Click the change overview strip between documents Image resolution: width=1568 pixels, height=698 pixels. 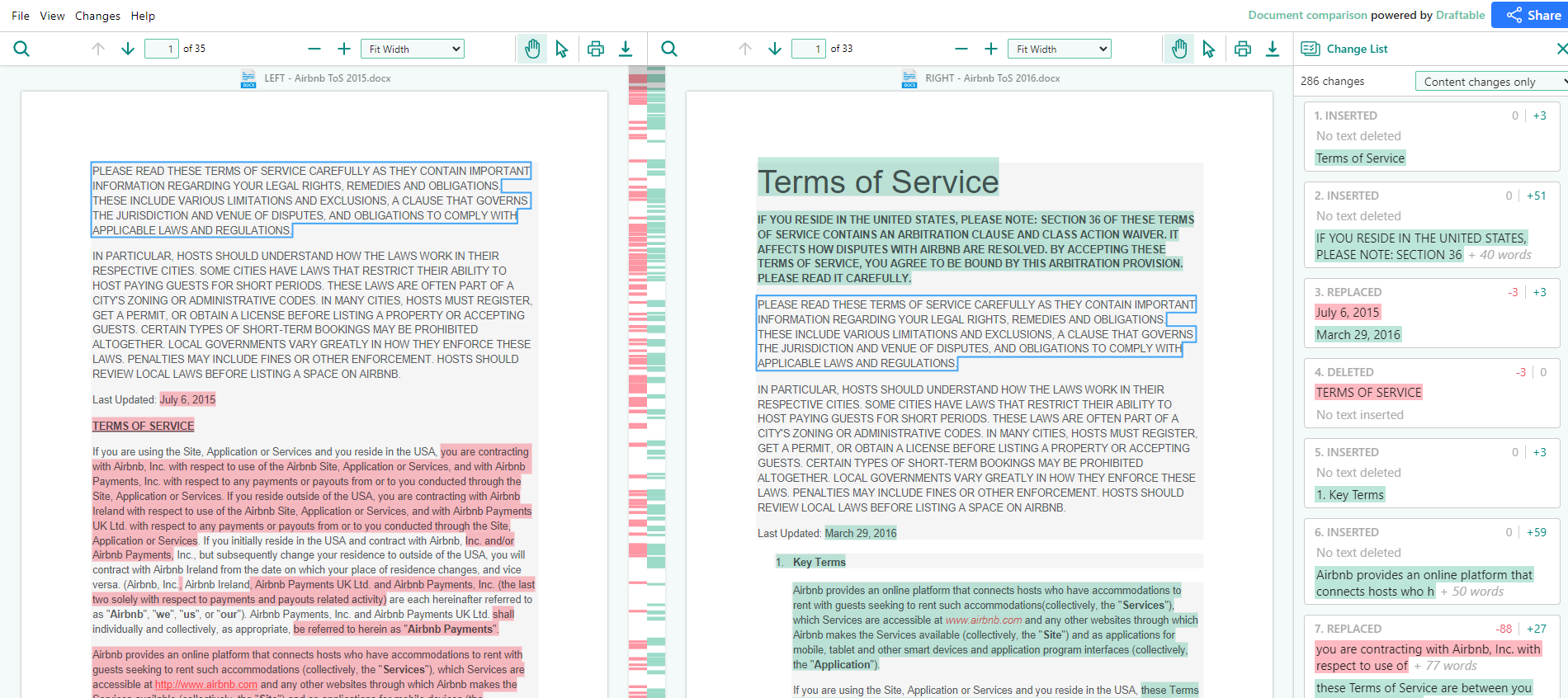pyautogui.click(x=647, y=382)
